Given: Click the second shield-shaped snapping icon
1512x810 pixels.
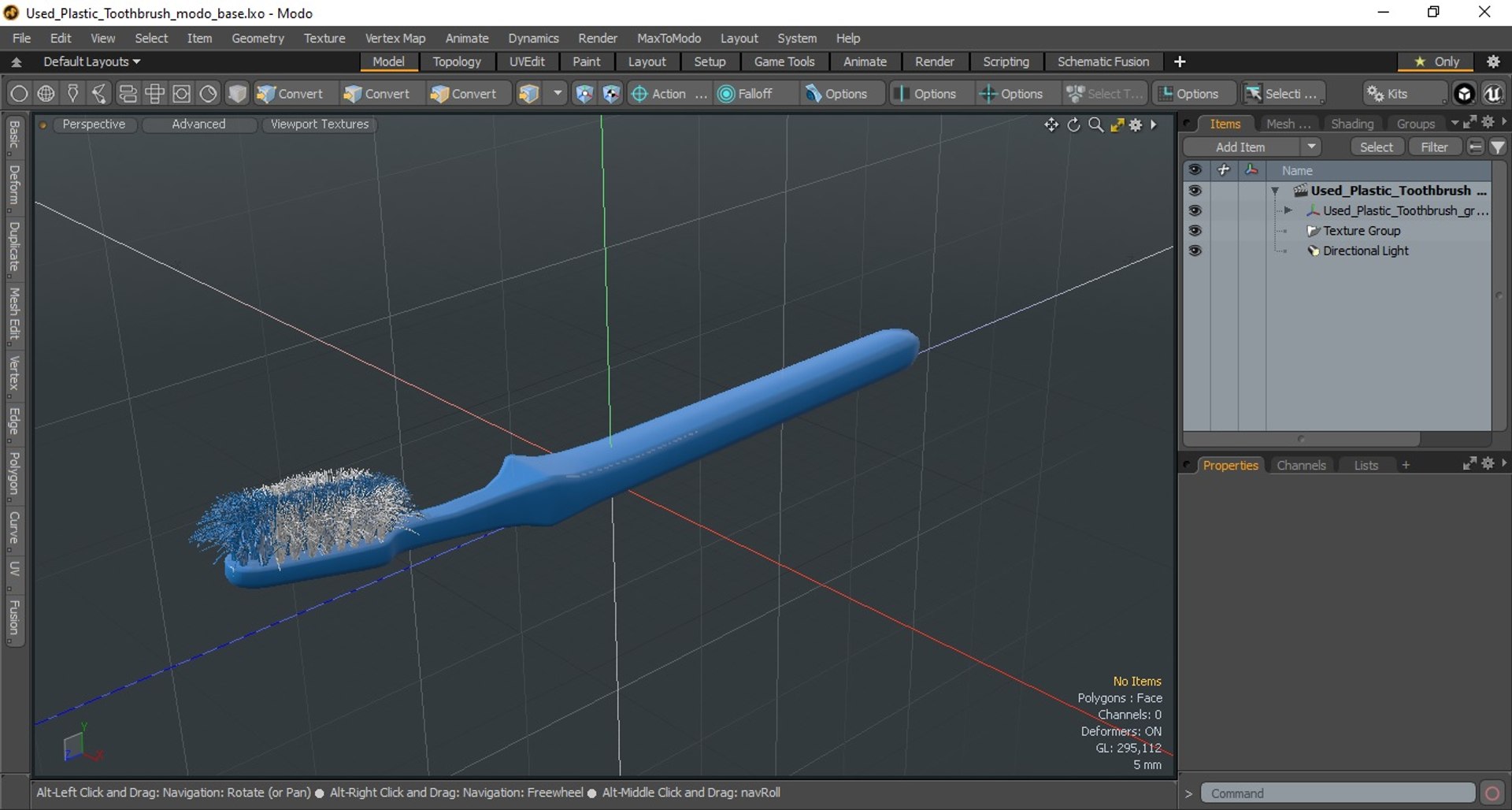Looking at the screenshot, I should pyautogui.click(x=611, y=94).
